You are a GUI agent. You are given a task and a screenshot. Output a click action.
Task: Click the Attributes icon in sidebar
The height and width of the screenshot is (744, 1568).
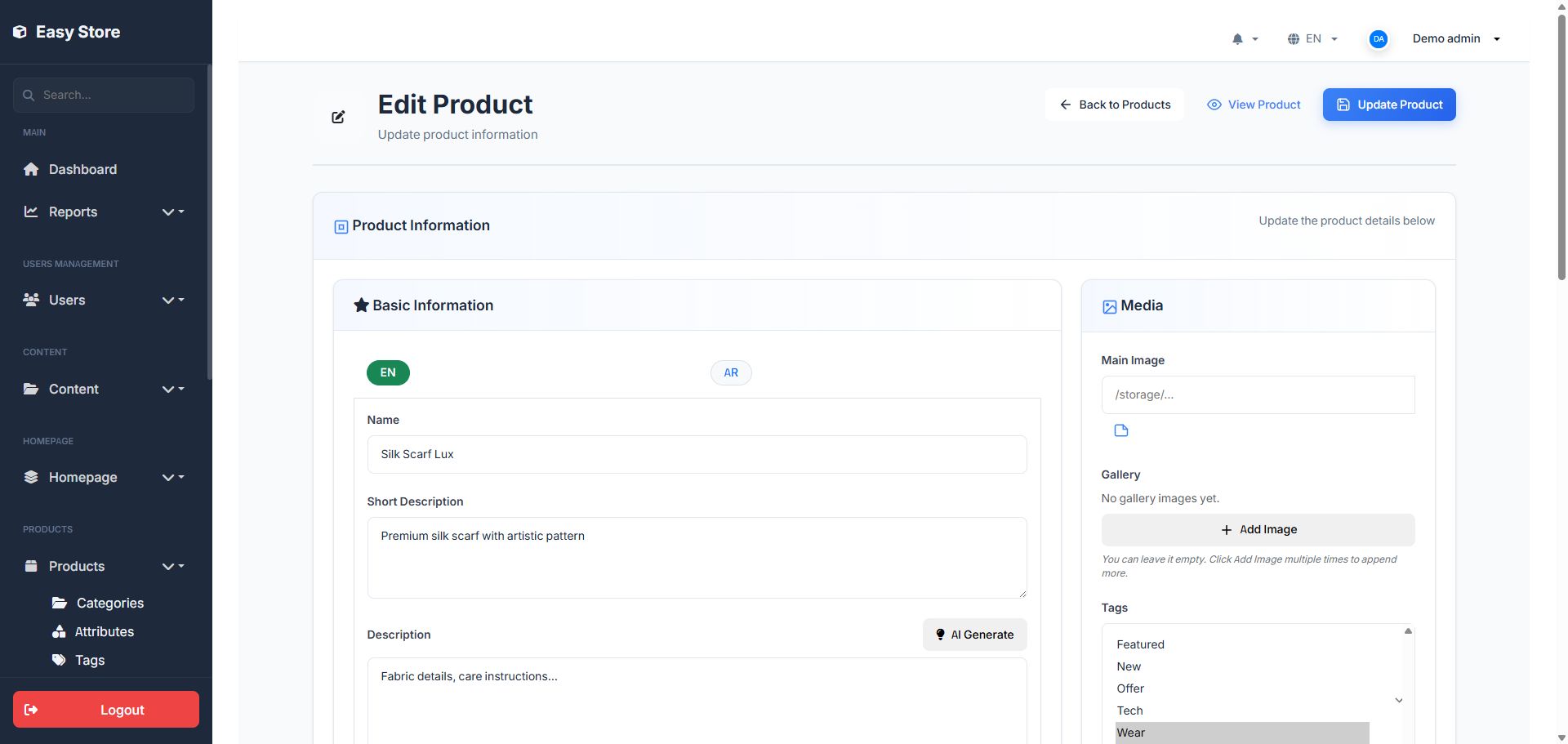coord(59,631)
